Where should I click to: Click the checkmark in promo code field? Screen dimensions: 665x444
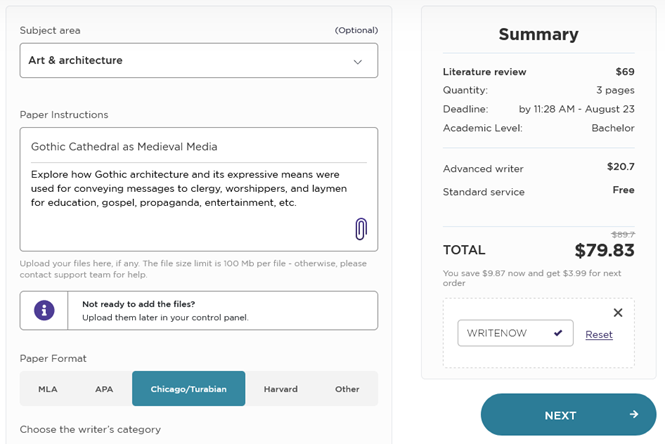click(x=558, y=333)
